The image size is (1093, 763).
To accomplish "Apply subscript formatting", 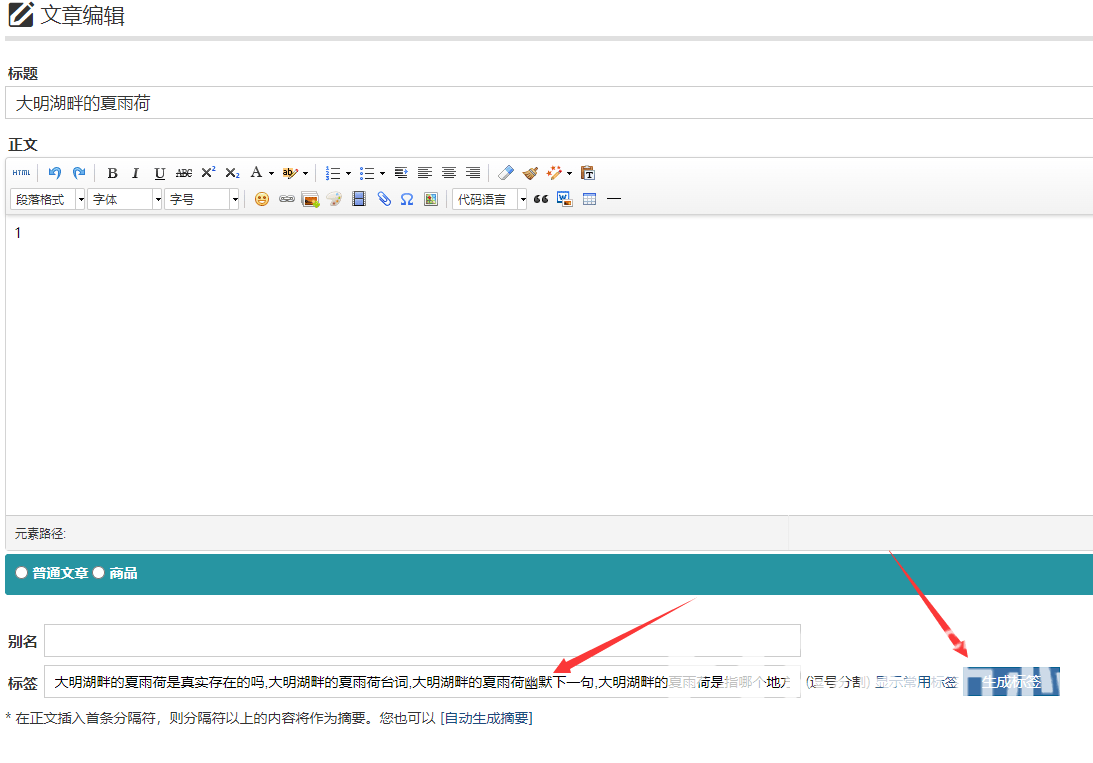I will [x=232, y=173].
